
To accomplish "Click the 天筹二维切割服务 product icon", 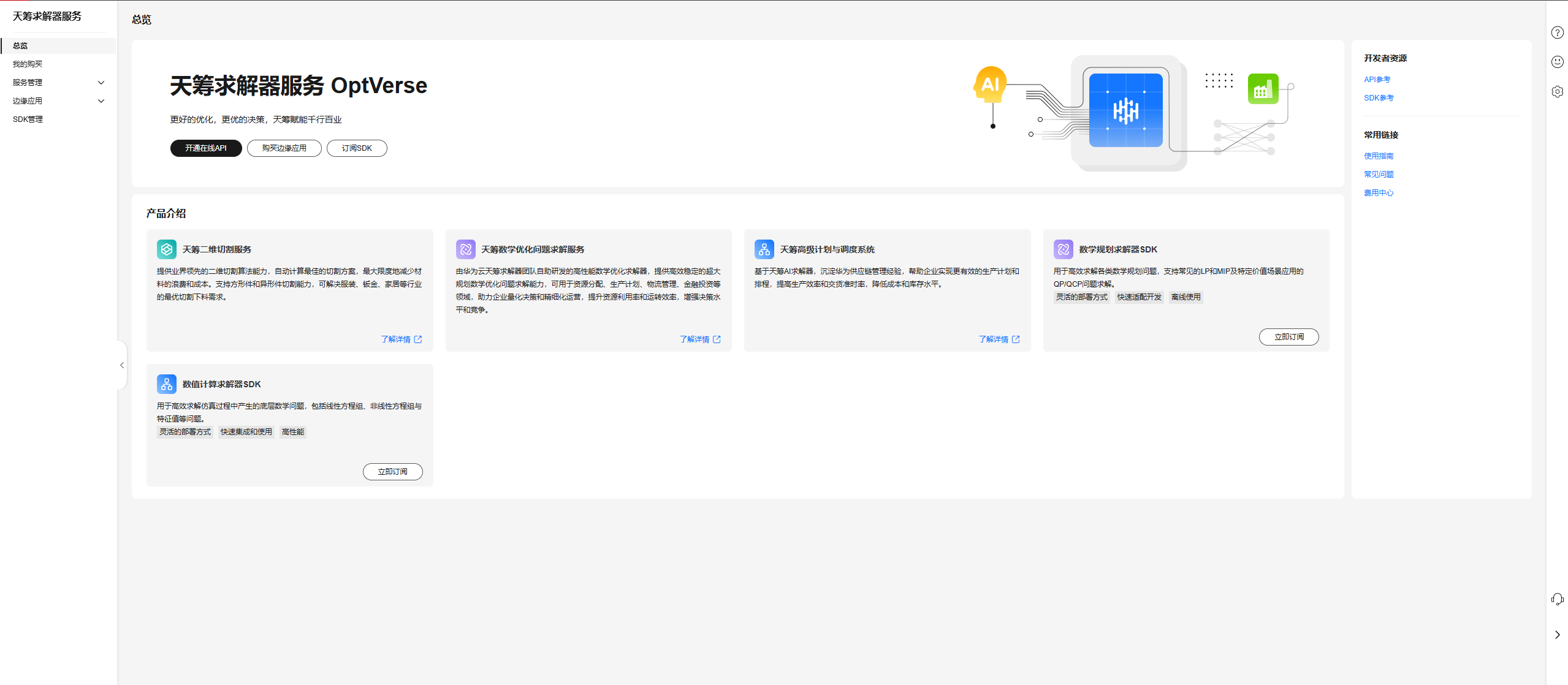I will pyautogui.click(x=166, y=249).
